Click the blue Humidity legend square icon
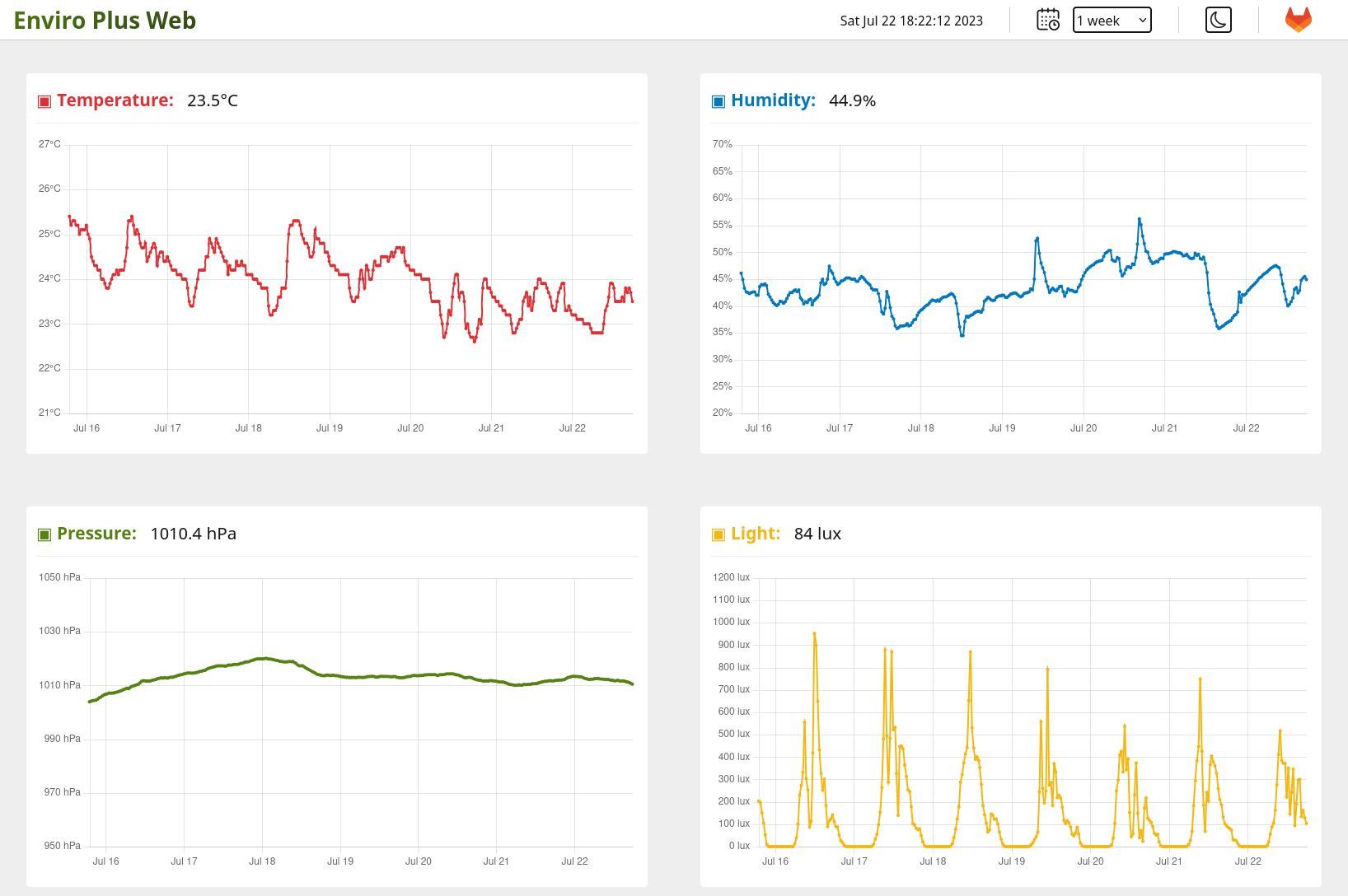1348x896 pixels. (x=718, y=101)
